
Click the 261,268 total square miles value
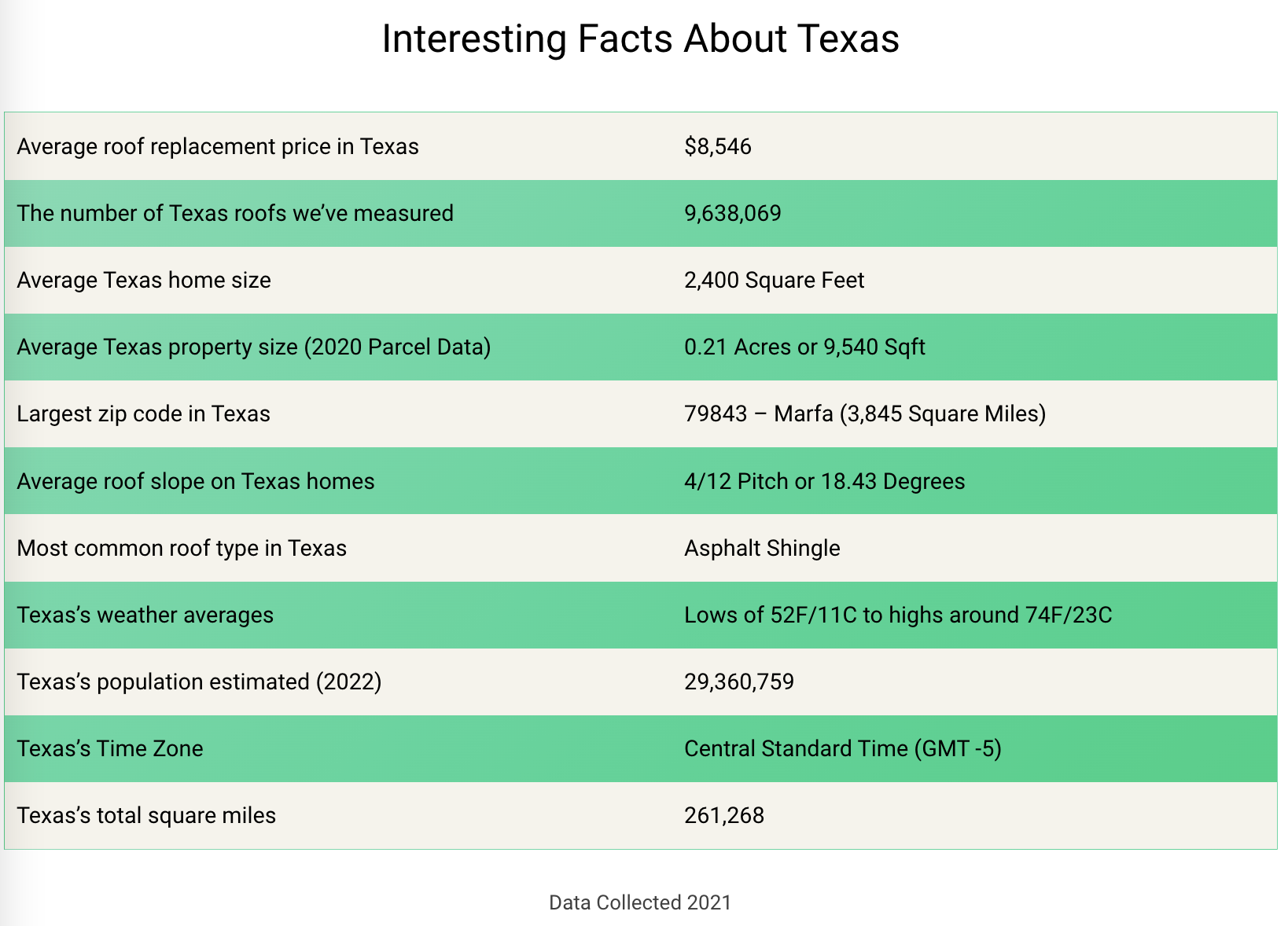point(724,815)
